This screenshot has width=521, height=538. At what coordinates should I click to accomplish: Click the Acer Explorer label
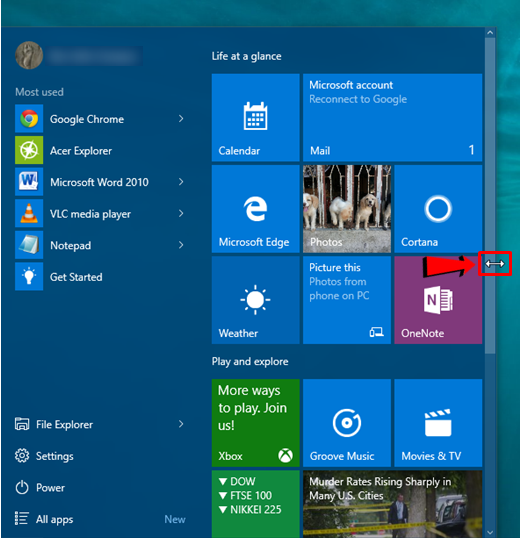pyautogui.click(x=81, y=151)
